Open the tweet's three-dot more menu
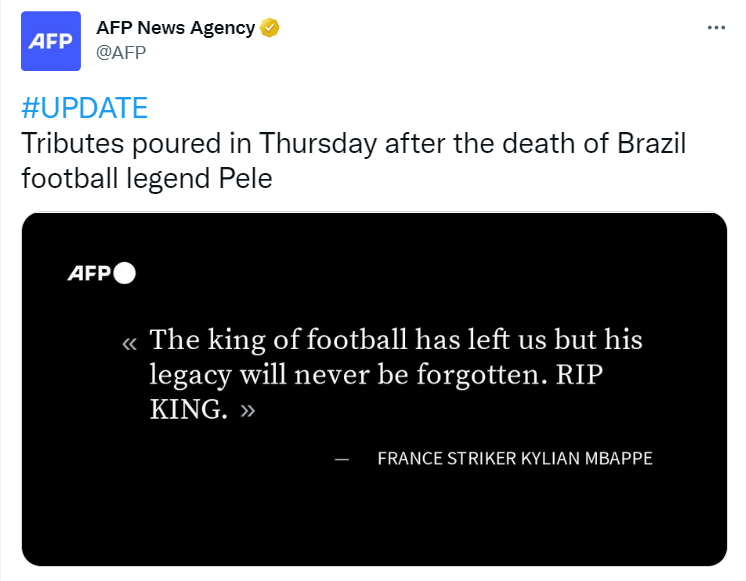 point(716,28)
